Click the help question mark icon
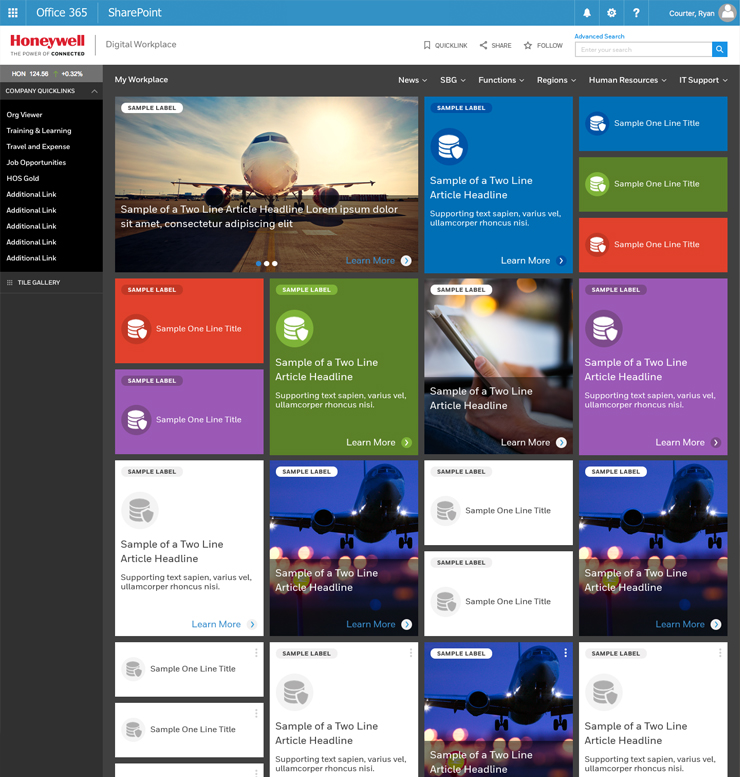The image size is (740, 777). point(636,13)
